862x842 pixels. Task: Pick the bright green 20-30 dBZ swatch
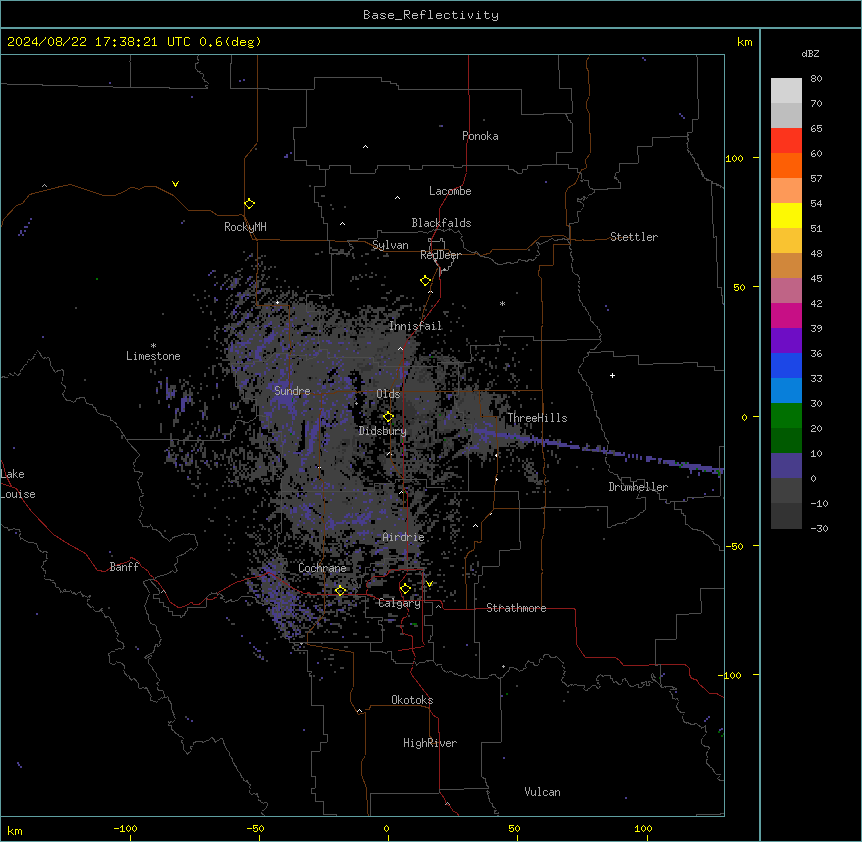786,416
